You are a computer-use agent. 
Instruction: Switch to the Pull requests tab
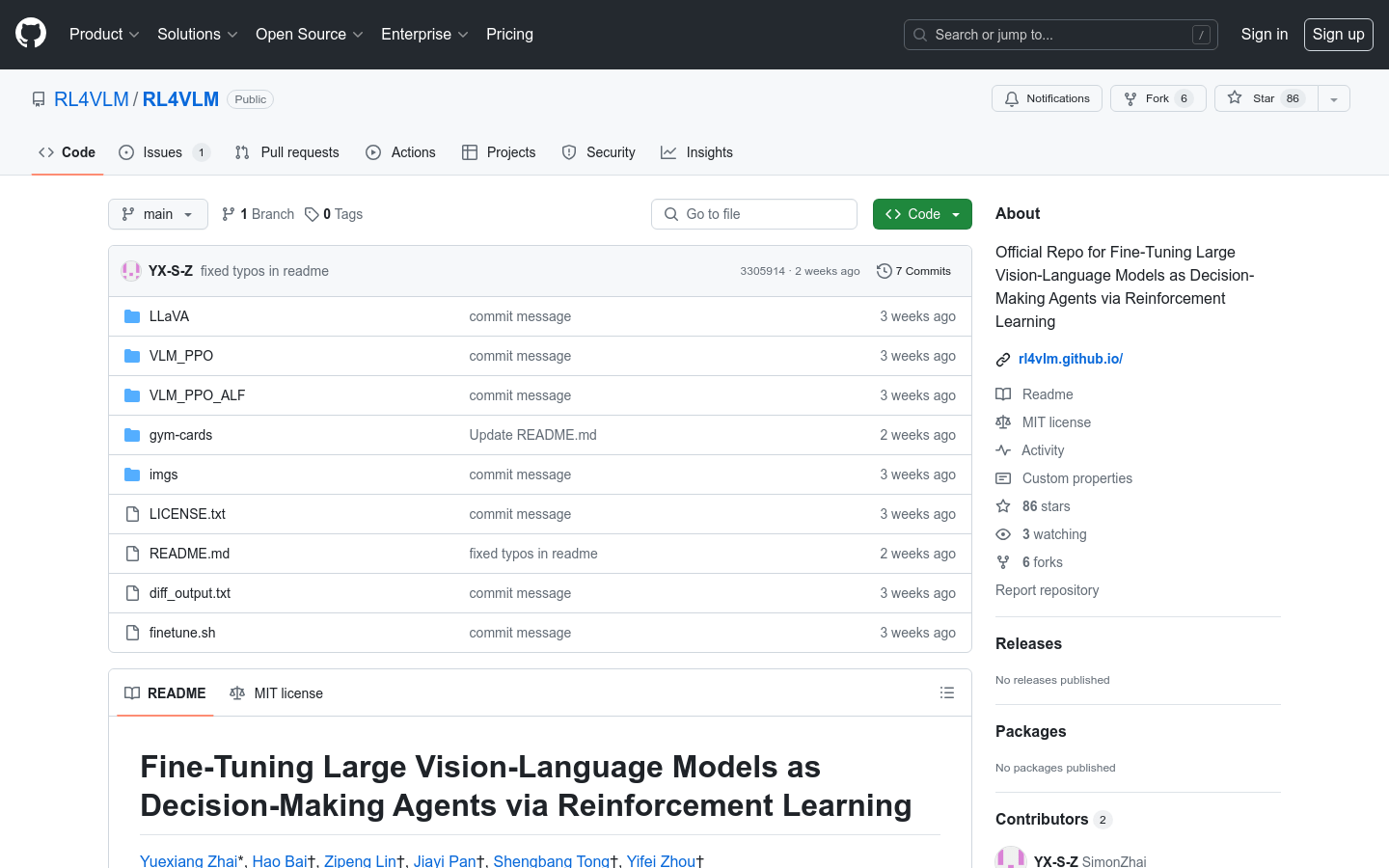point(286,152)
